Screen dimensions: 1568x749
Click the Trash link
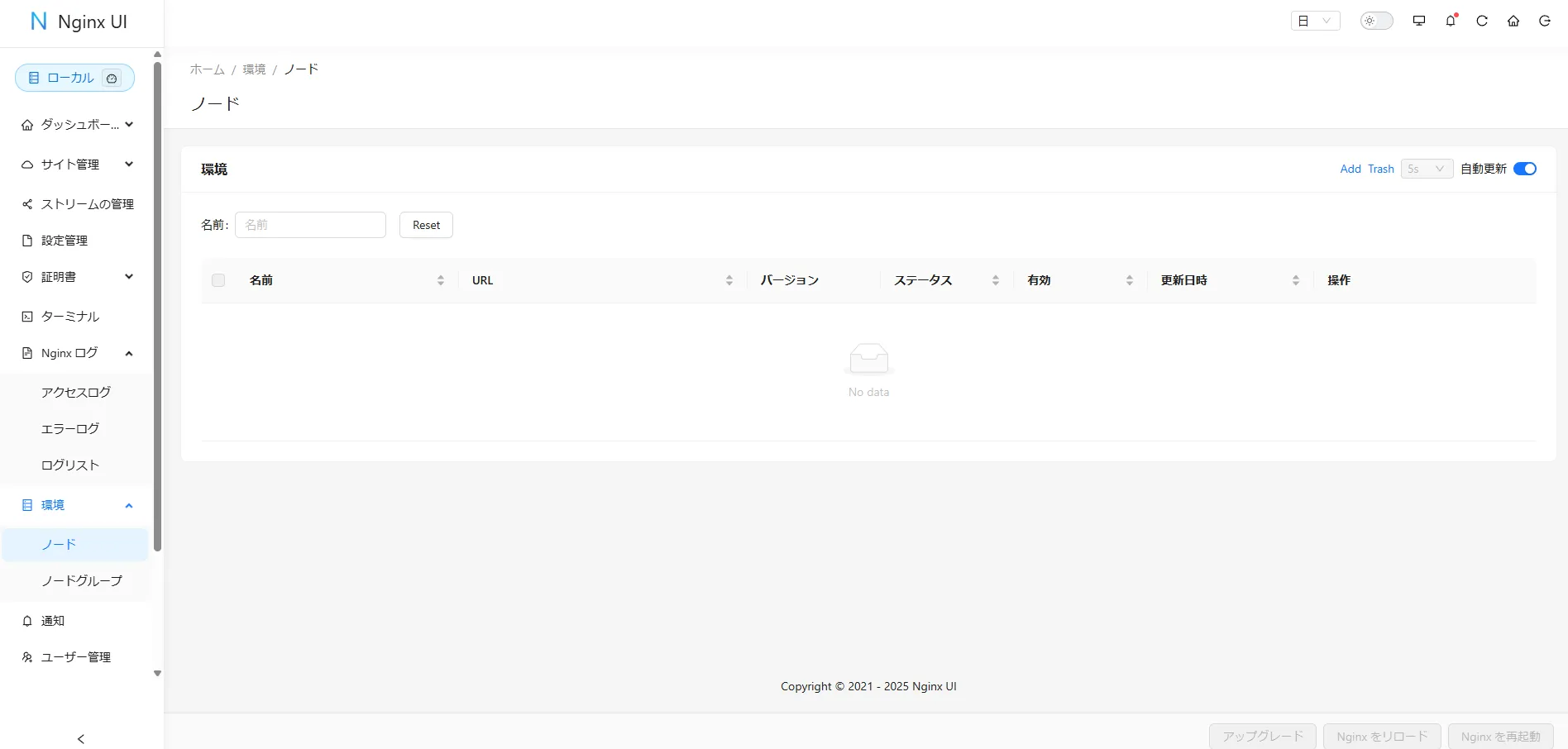1381,169
